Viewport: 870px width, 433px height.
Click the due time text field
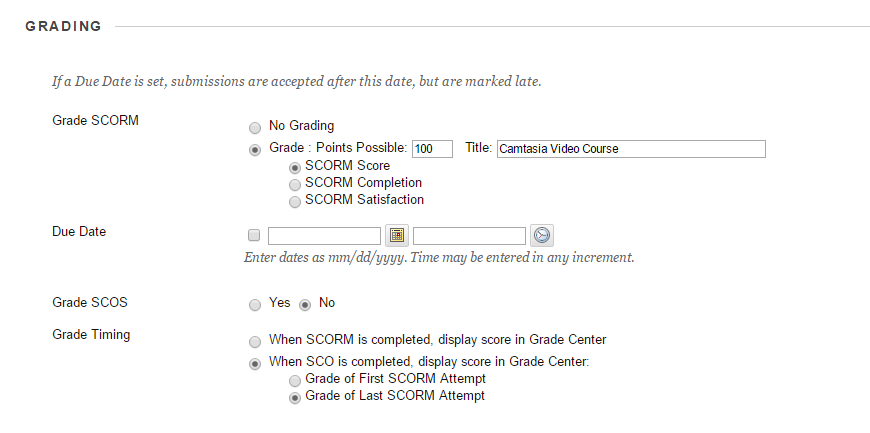[x=469, y=236]
